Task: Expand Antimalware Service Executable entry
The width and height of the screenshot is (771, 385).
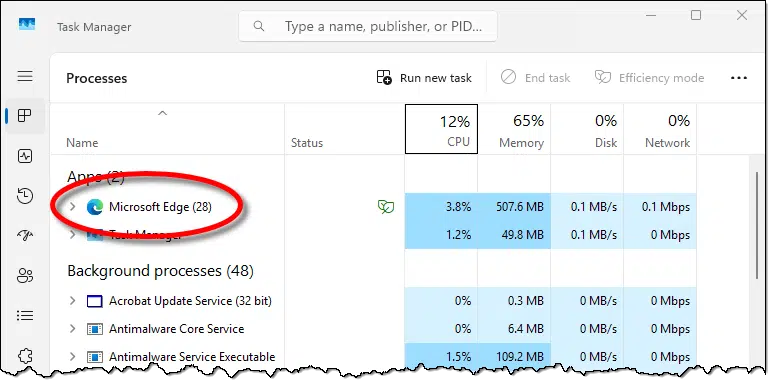Action: [x=72, y=356]
